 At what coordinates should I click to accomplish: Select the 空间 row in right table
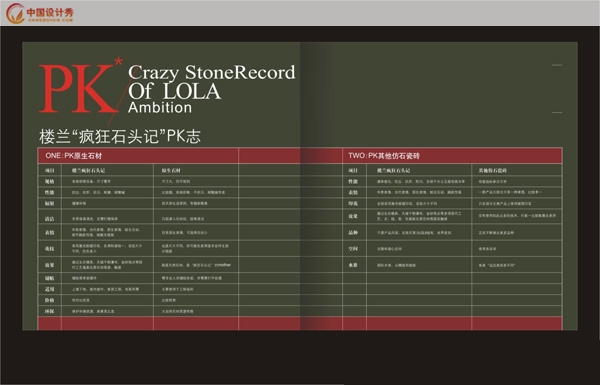pos(452,248)
